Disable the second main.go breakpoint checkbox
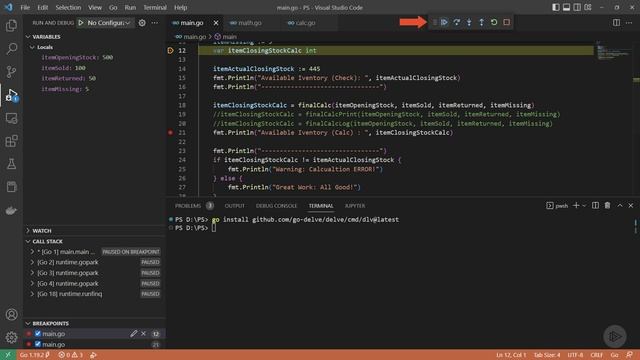Viewport: 640px width, 360px height. [38, 344]
